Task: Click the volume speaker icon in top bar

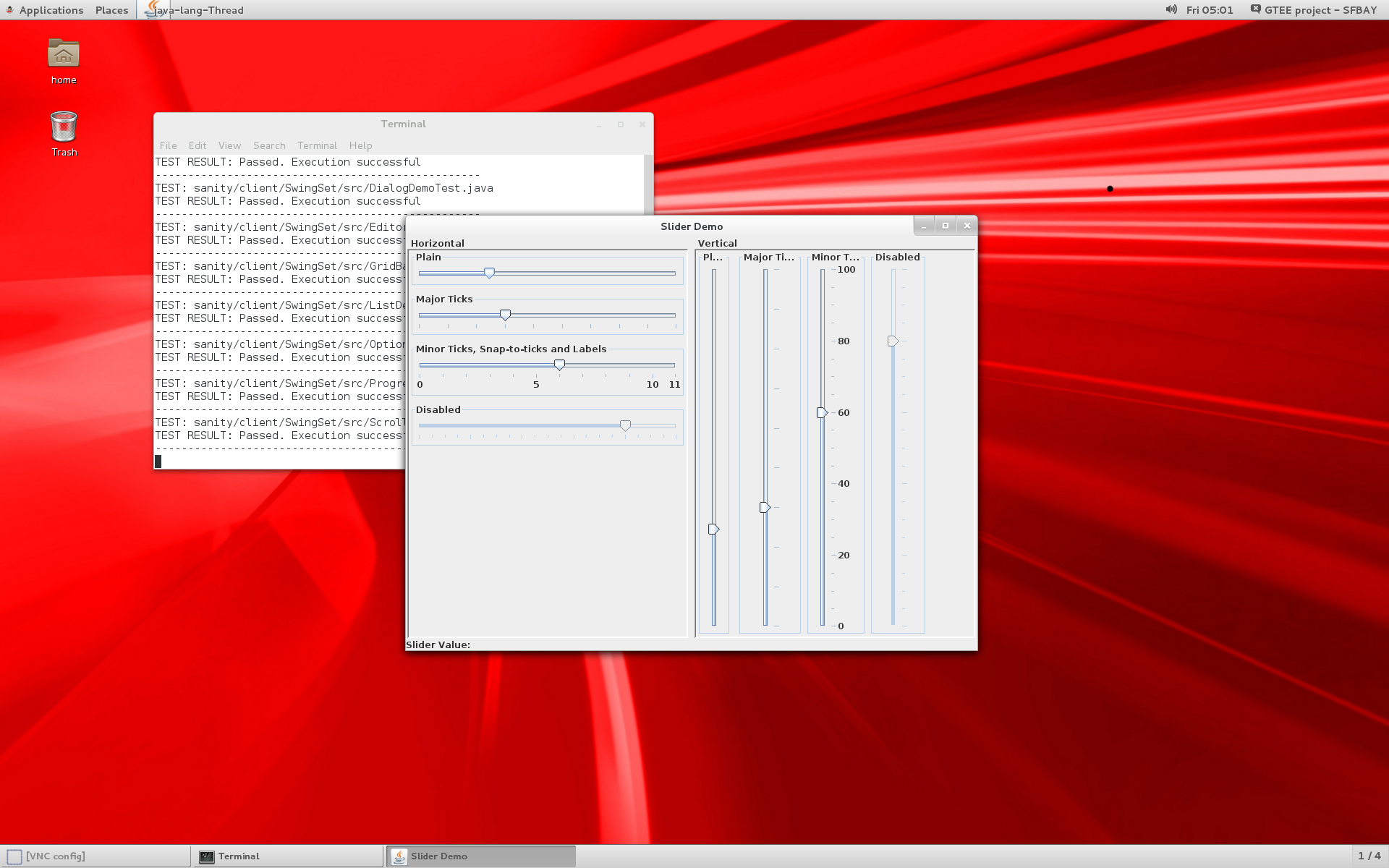Action: tap(1171, 9)
